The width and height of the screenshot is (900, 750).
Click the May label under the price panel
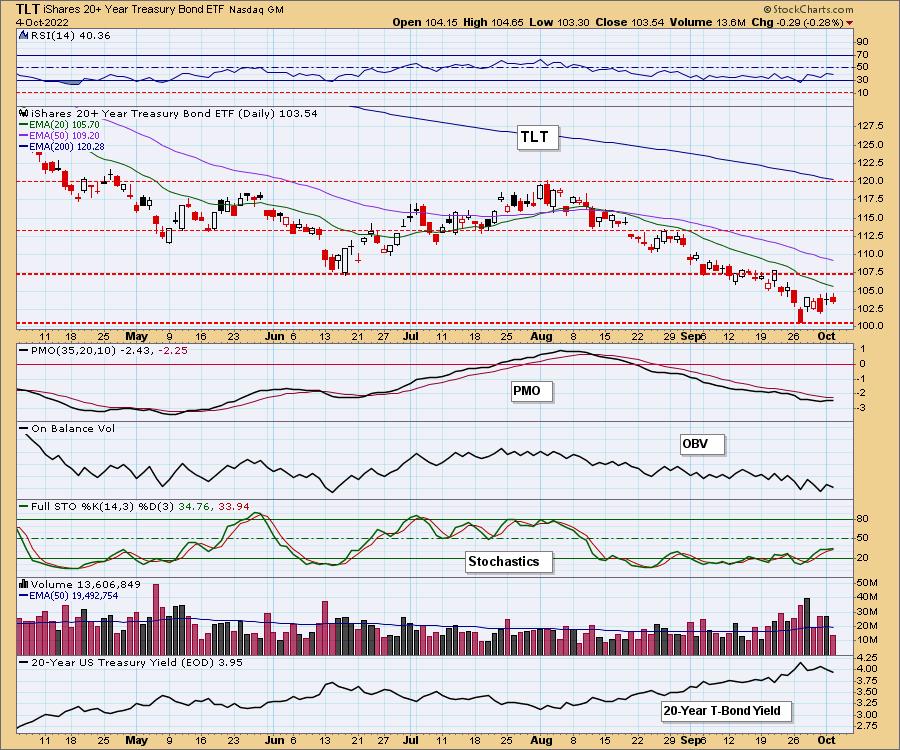[x=137, y=337]
